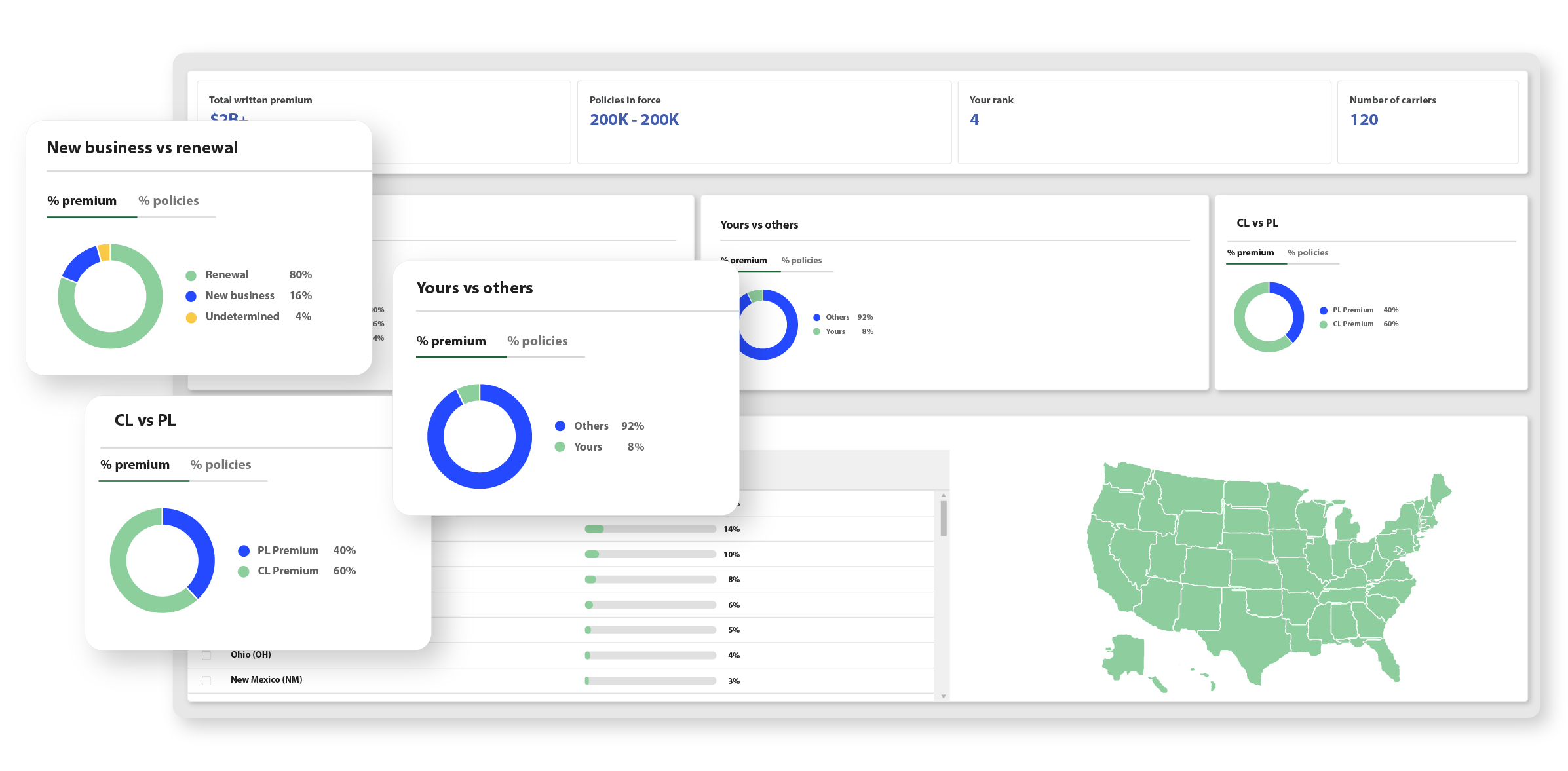Open % policies in background dashboard Yours vs others panel
Screen dimensions: 1568x771
coord(801,260)
